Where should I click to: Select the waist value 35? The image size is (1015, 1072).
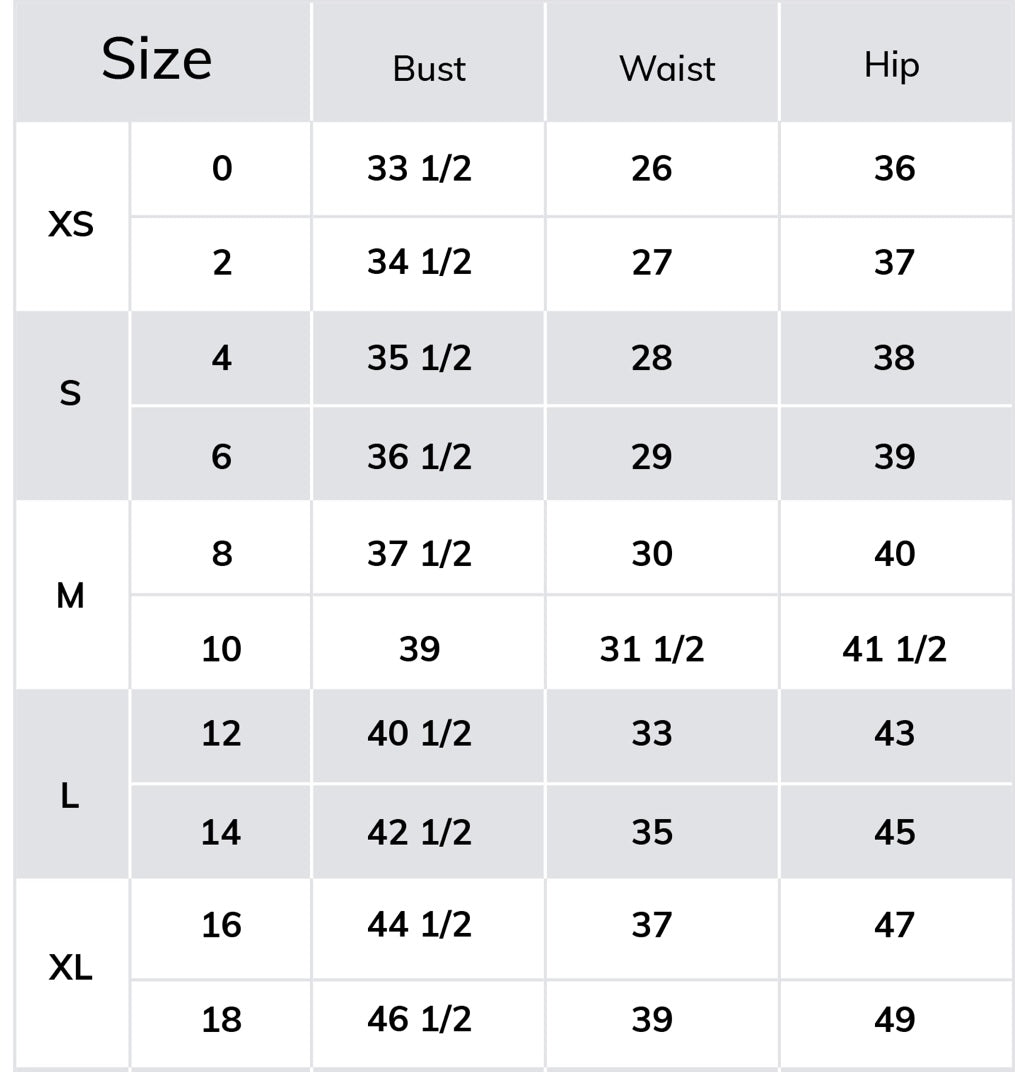tap(651, 833)
